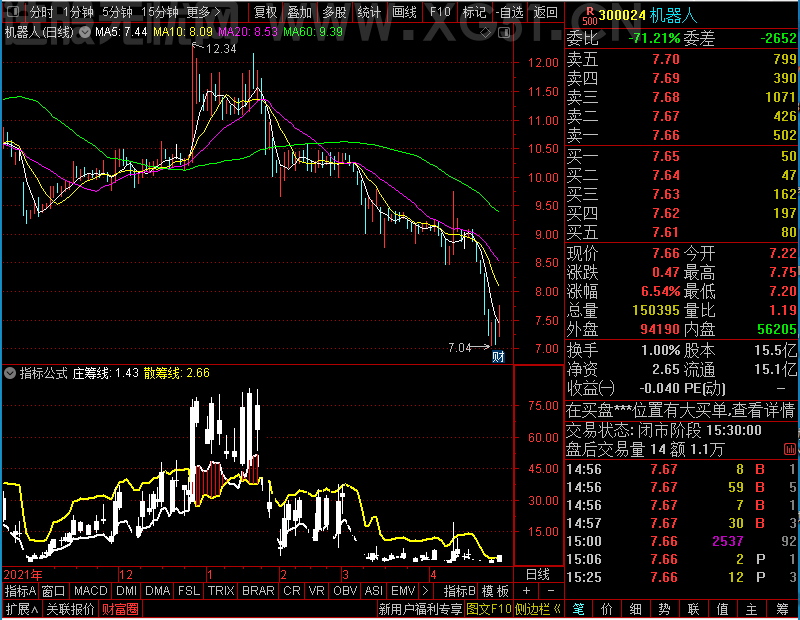800x620 pixels.
Task: Show more indicator tabs with > arrow
Action: (x=426, y=591)
